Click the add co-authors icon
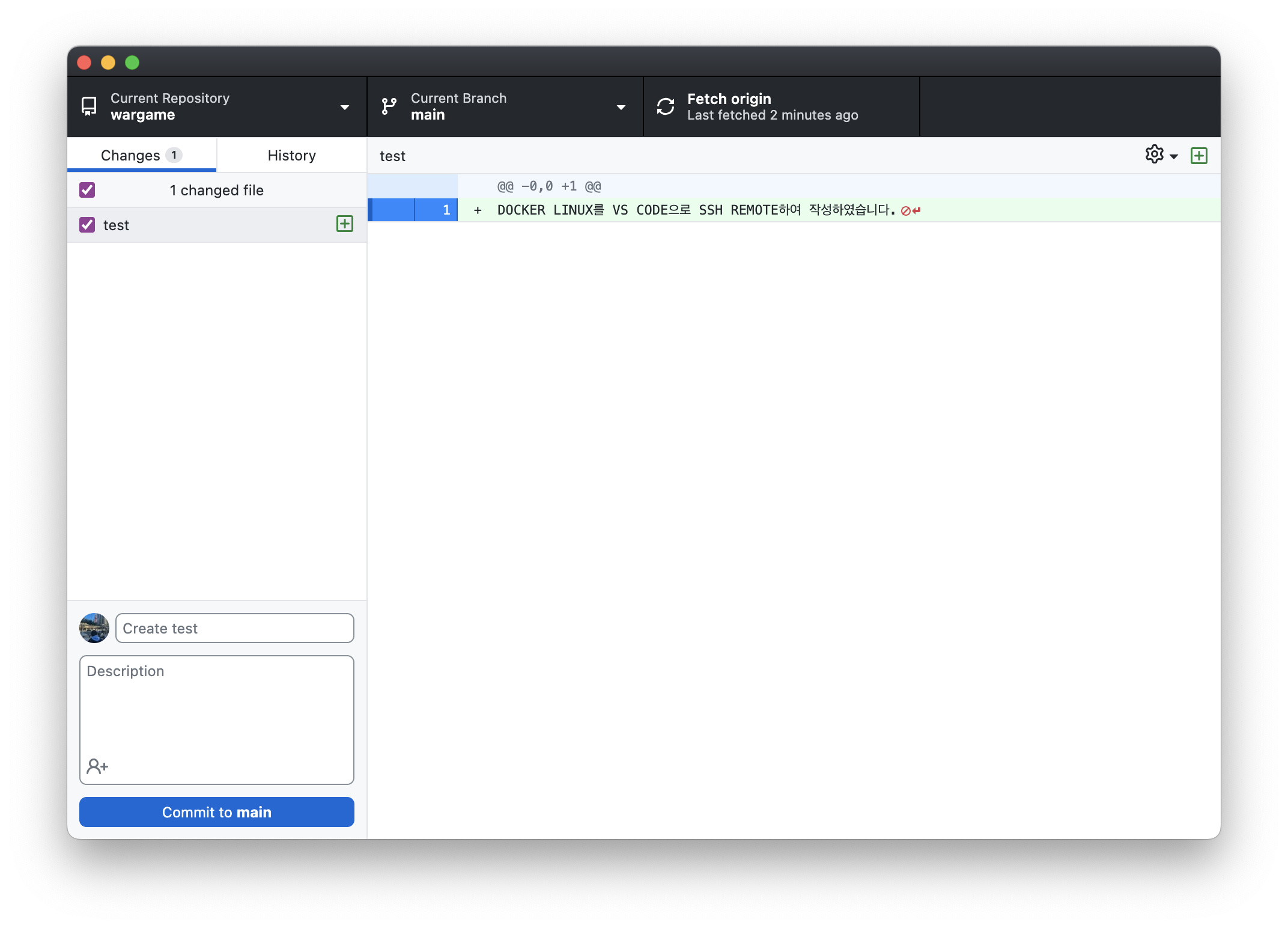Image resolution: width=1288 pixels, height=928 pixels. pos(97,766)
